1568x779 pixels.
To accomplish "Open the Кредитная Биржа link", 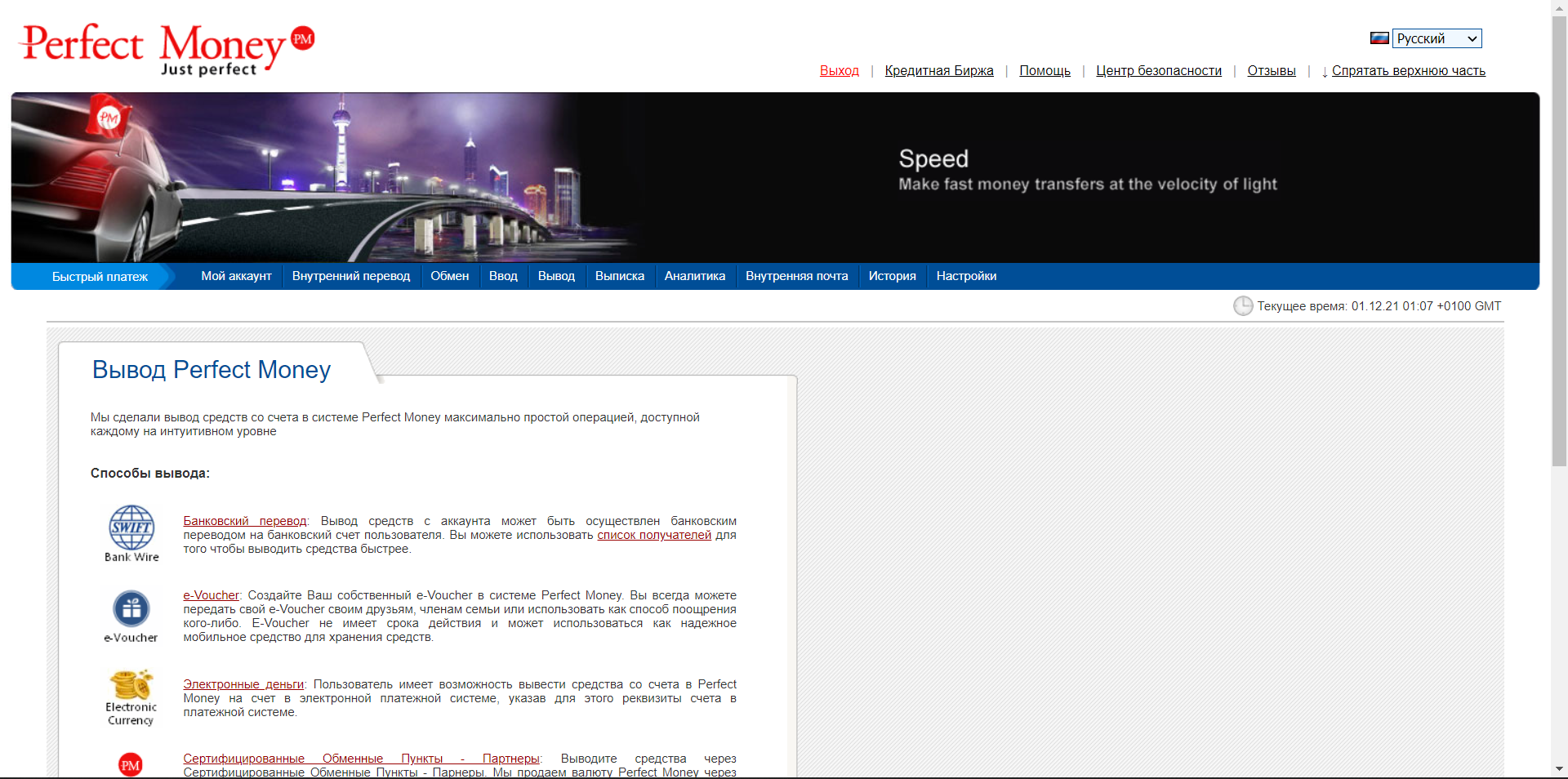I will tap(939, 71).
